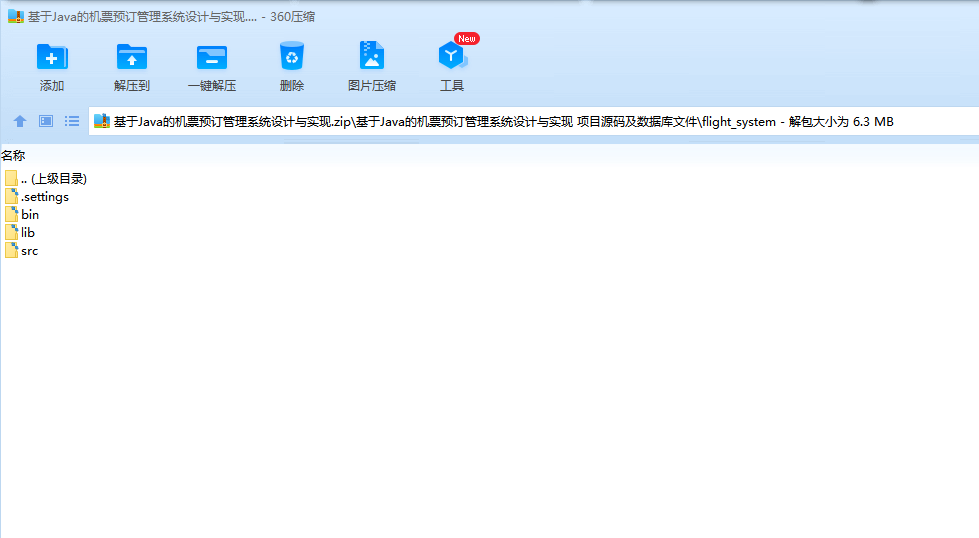Switch to list view icon
Image resolution: width=979 pixels, height=538 pixels.
[x=72, y=121]
